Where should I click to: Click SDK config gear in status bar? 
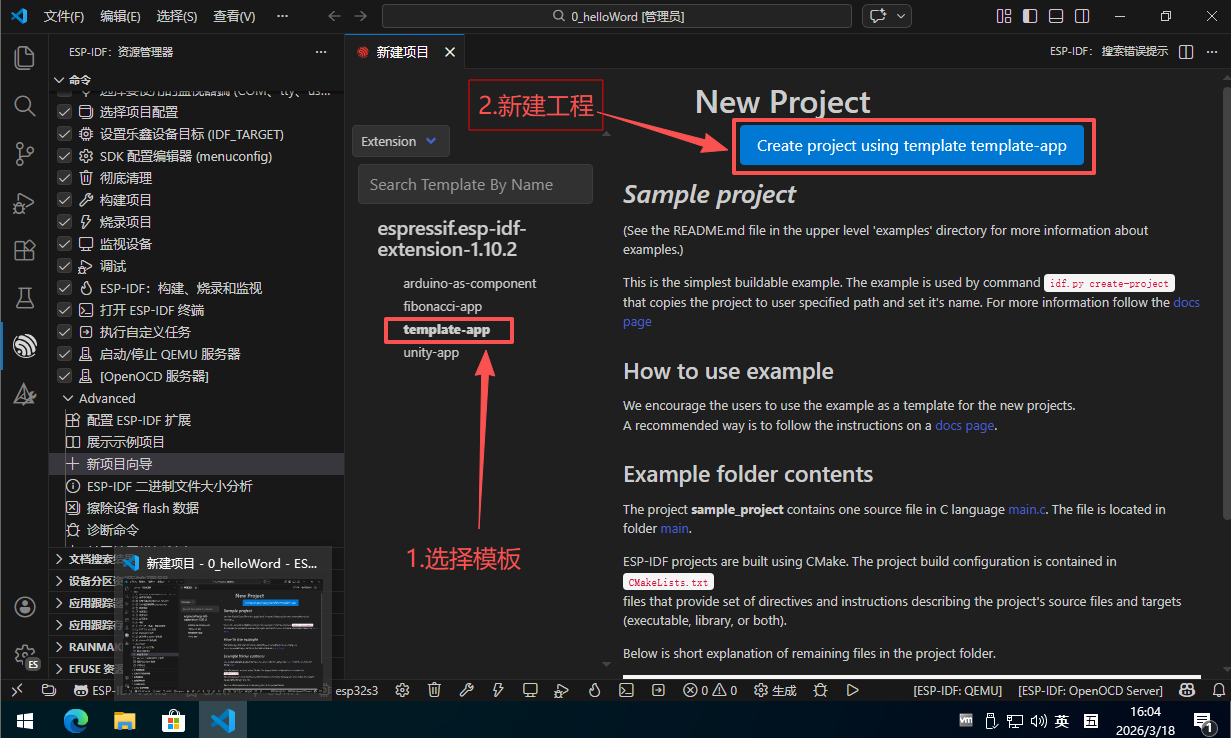[402, 690]
